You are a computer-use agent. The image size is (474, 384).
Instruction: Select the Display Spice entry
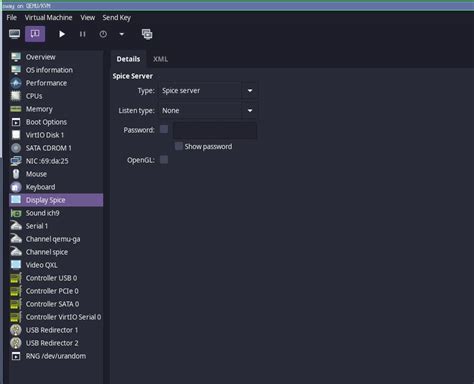56,200
